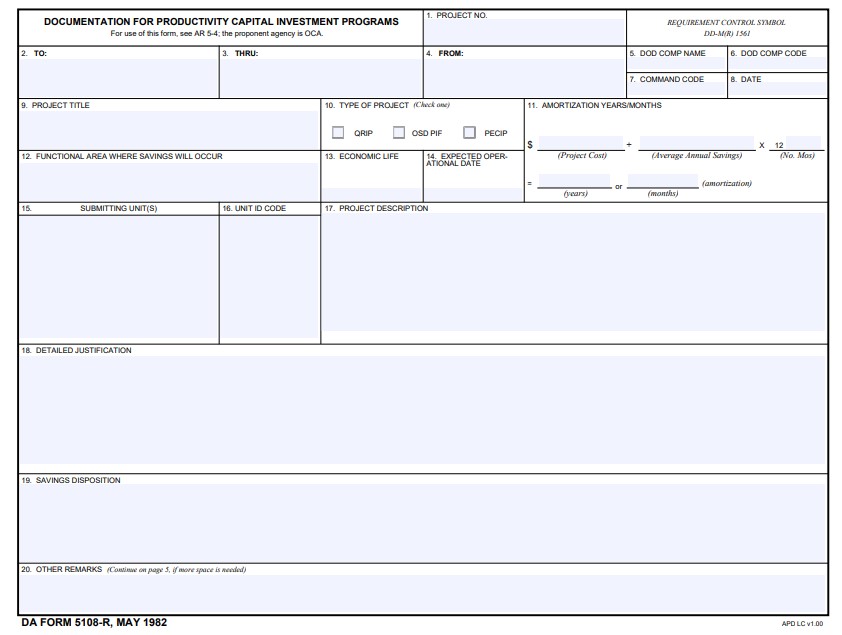Click the Functional Area Where Savings Will Occur field
842x635 pixels.
pyautogui.click(x=169, y=181)
